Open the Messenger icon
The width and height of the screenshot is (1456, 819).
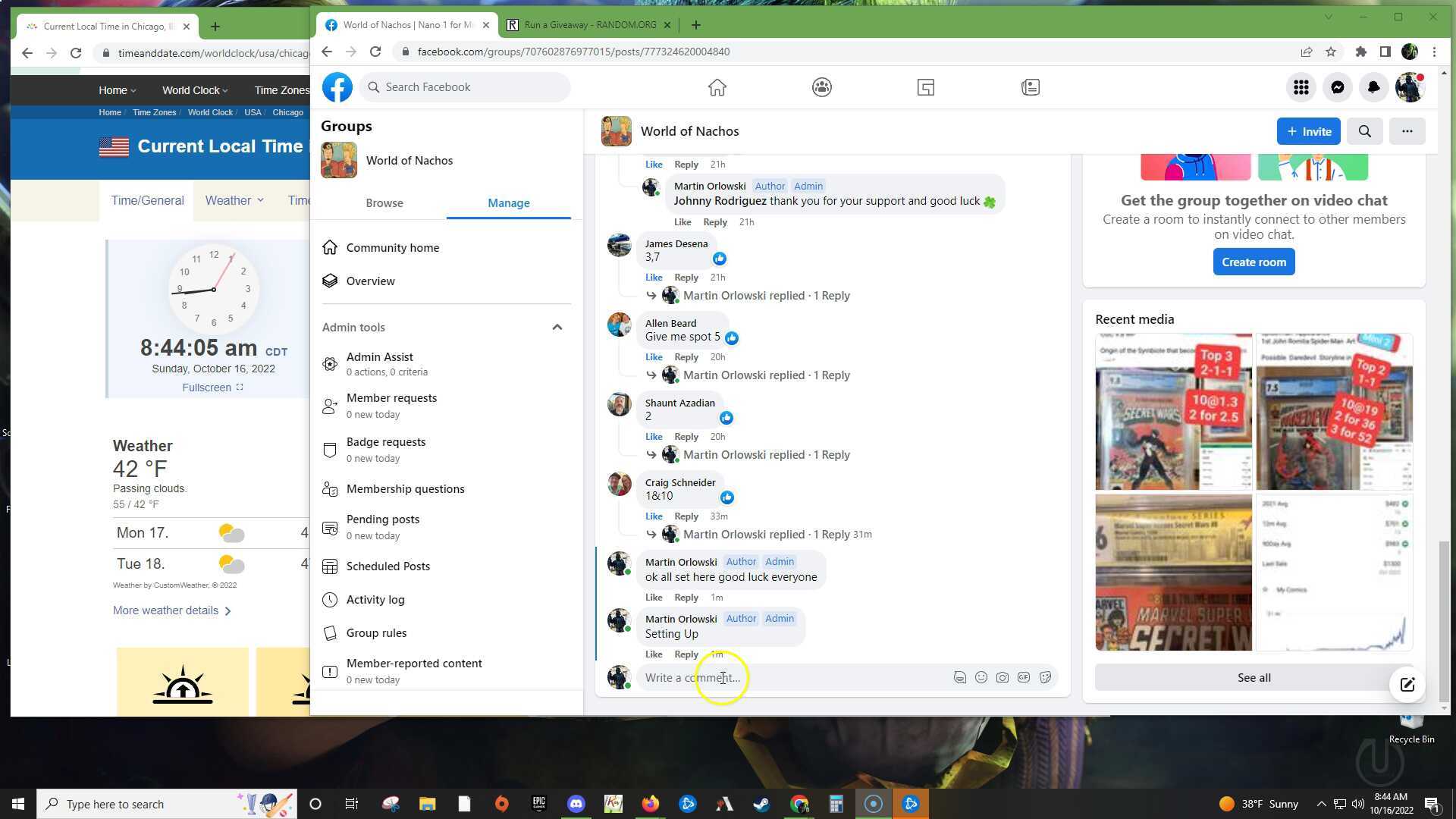[1338, 87]
